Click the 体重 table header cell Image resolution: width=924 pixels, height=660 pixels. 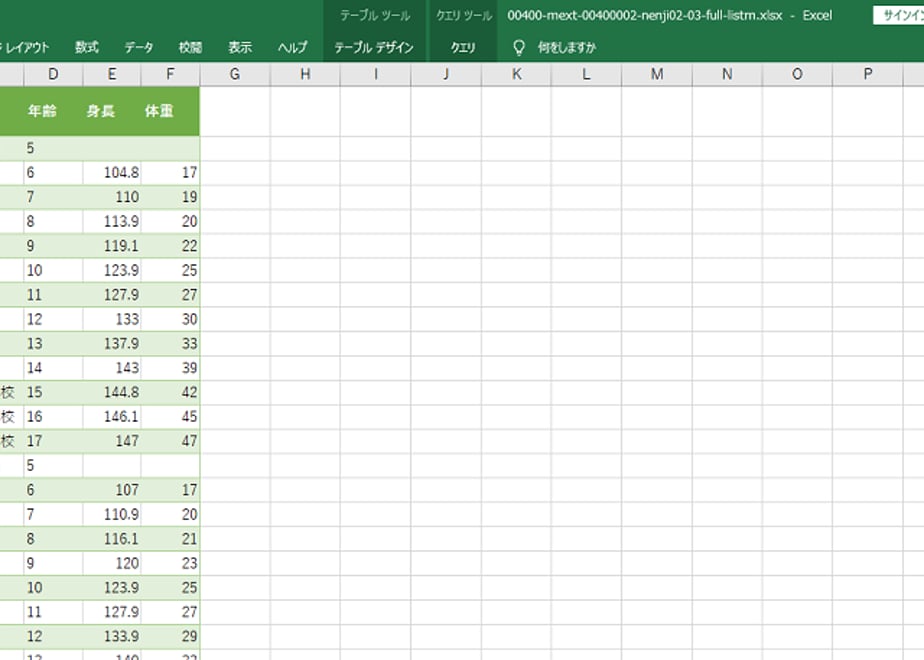pyautogui.click(x=170, y=111)
